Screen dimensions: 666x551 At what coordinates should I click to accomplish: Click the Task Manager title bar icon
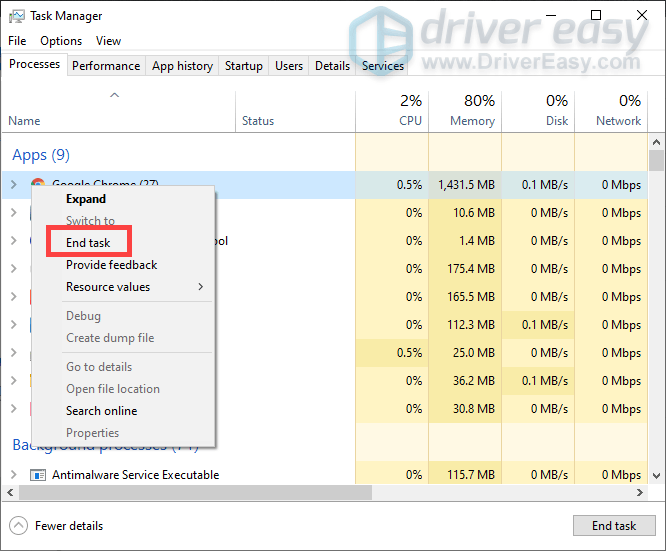[17, 16]
